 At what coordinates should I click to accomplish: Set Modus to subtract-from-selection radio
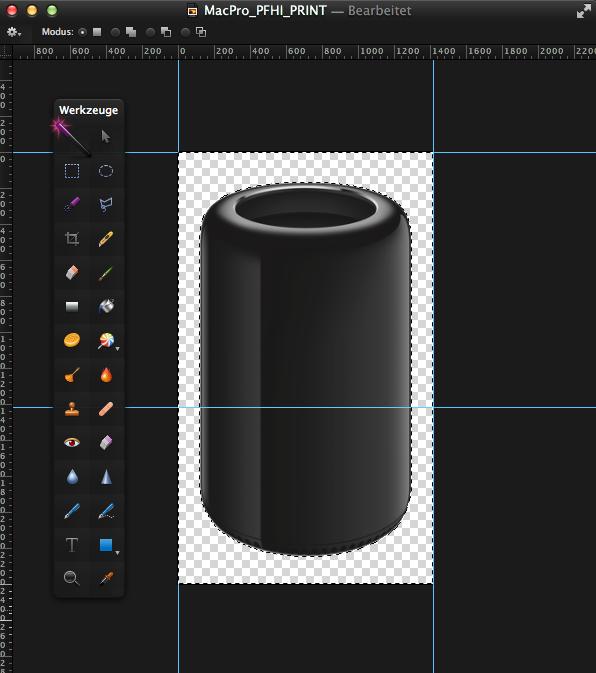pos(150,32)
